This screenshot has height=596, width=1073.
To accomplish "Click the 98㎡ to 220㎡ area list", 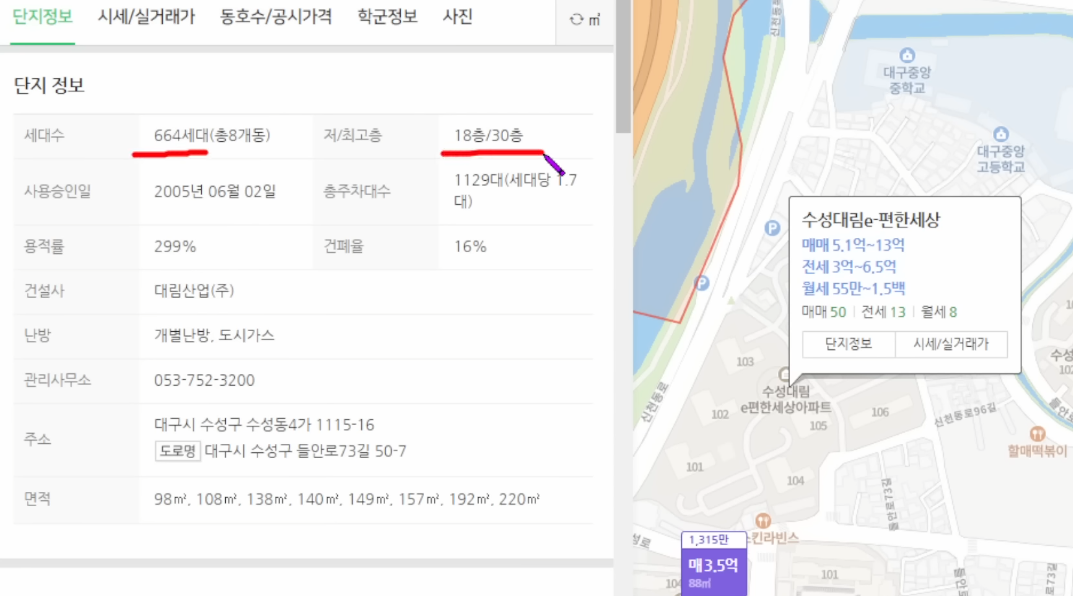I will 347,500.
